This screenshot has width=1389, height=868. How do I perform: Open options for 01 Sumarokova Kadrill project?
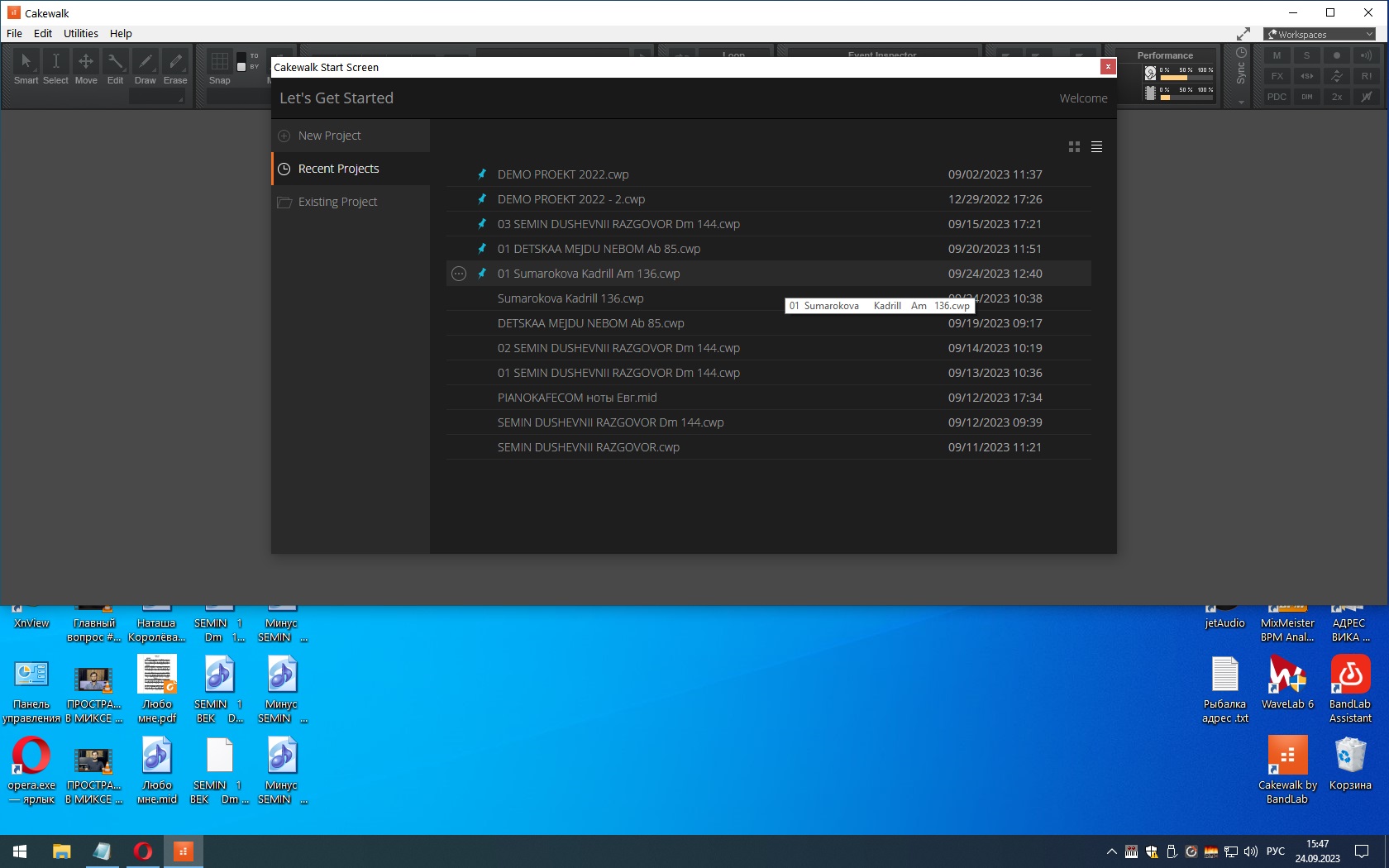point(459,274)
